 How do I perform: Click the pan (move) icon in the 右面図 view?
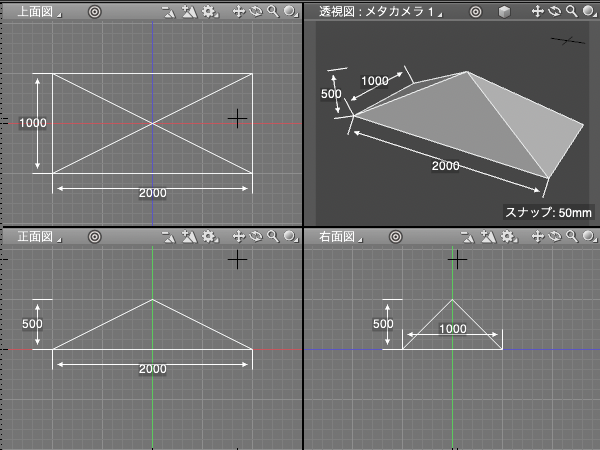539,237
